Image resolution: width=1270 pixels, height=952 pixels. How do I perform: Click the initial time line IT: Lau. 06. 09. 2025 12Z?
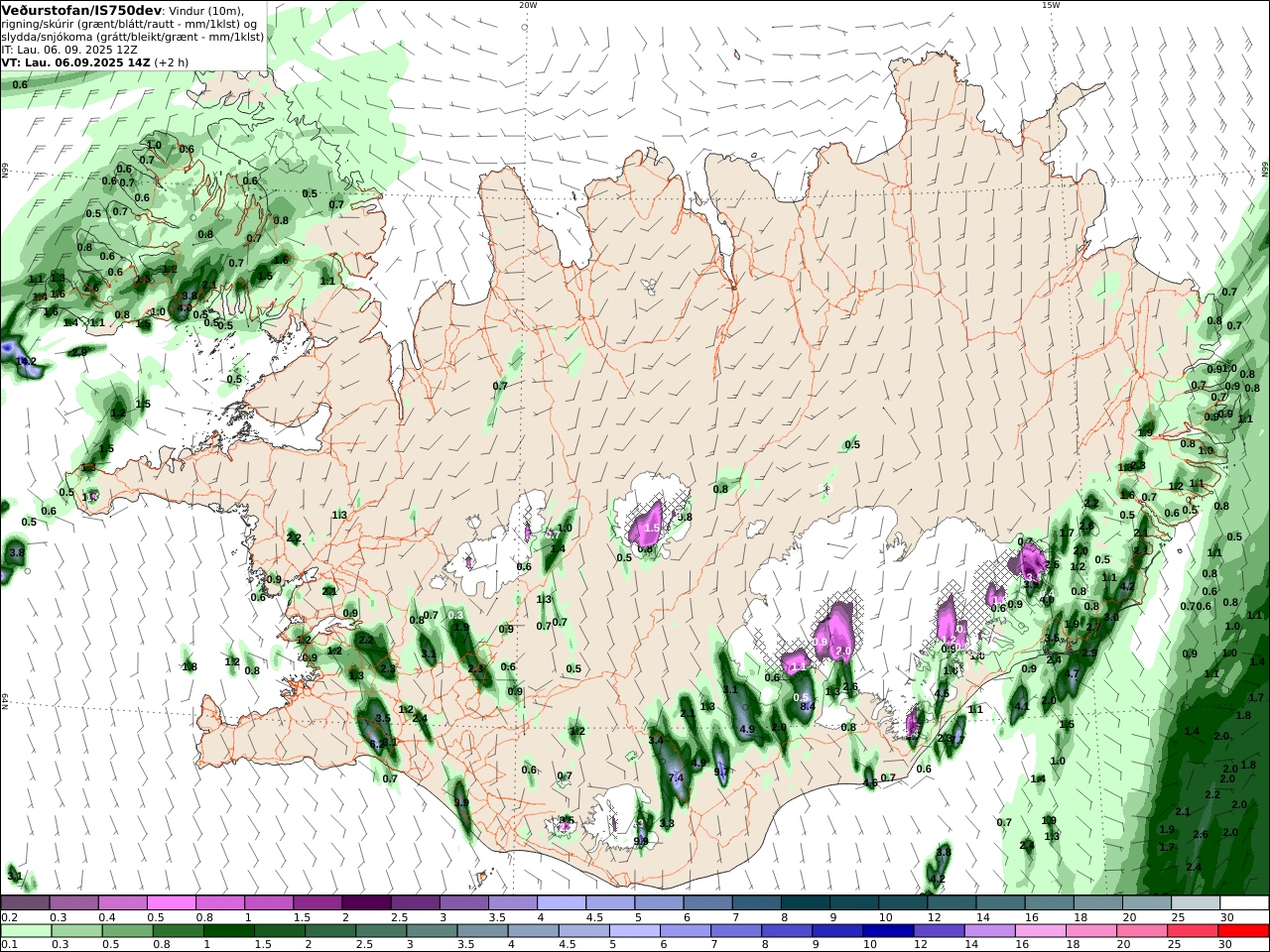pos(69,49)
